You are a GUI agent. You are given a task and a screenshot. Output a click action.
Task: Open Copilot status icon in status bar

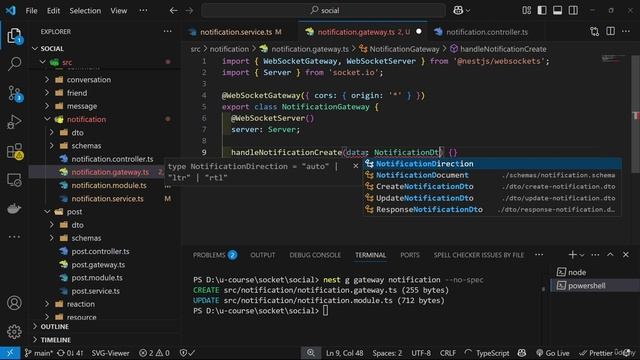522,353
